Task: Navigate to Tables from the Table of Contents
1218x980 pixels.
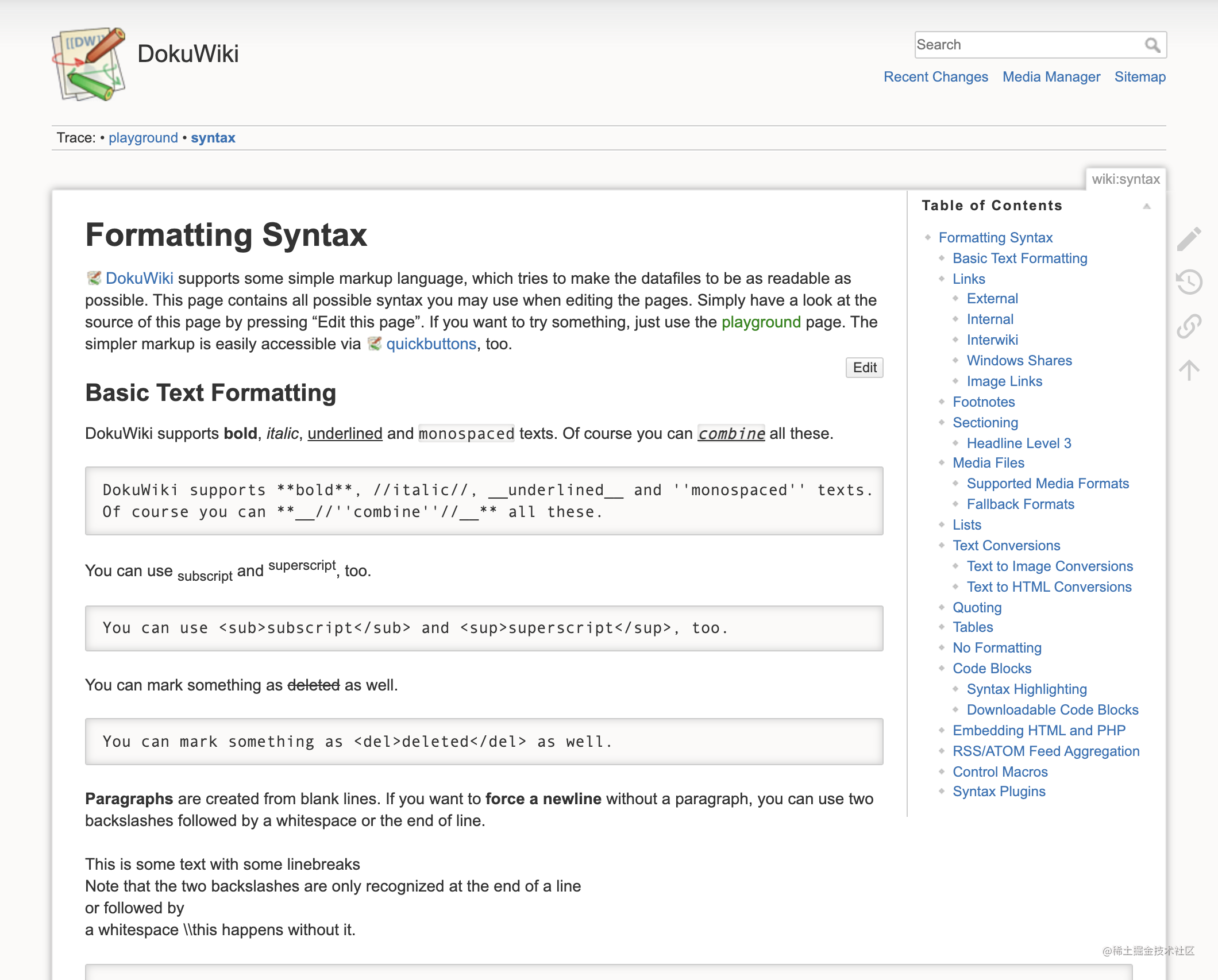Action: [x=973, y=627]
